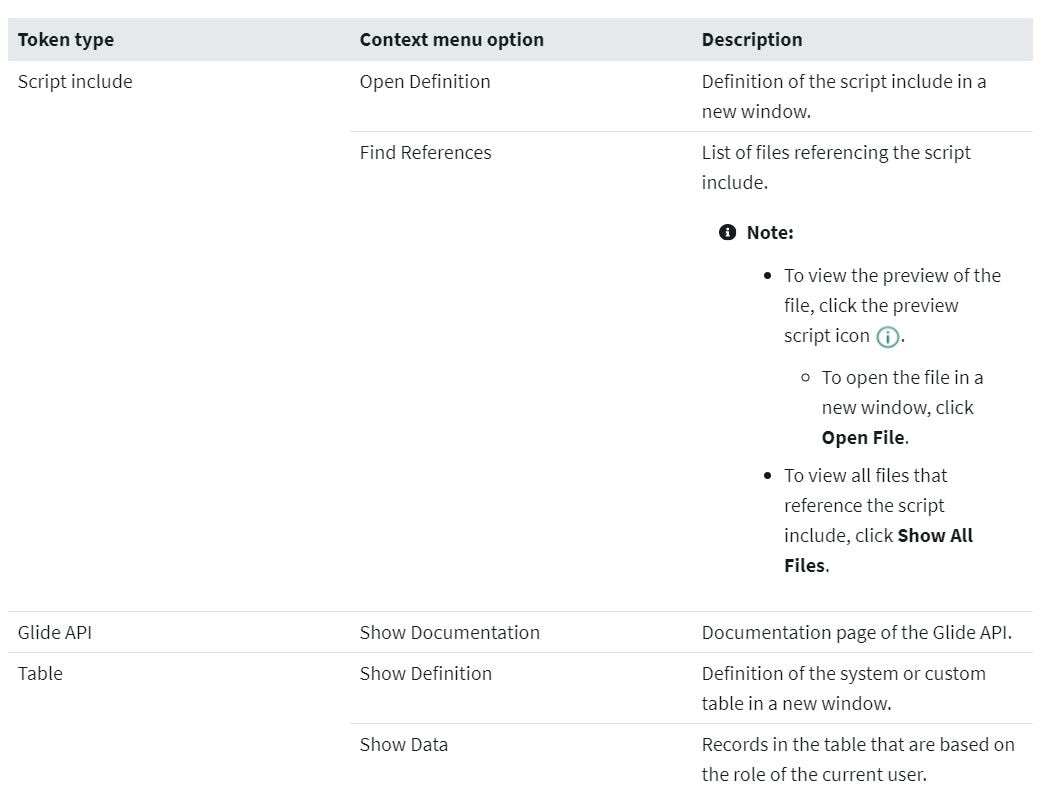The image size is (1046, 795).
Task: Click the 'Show Documentation' cell
Action: click(450, 632)
